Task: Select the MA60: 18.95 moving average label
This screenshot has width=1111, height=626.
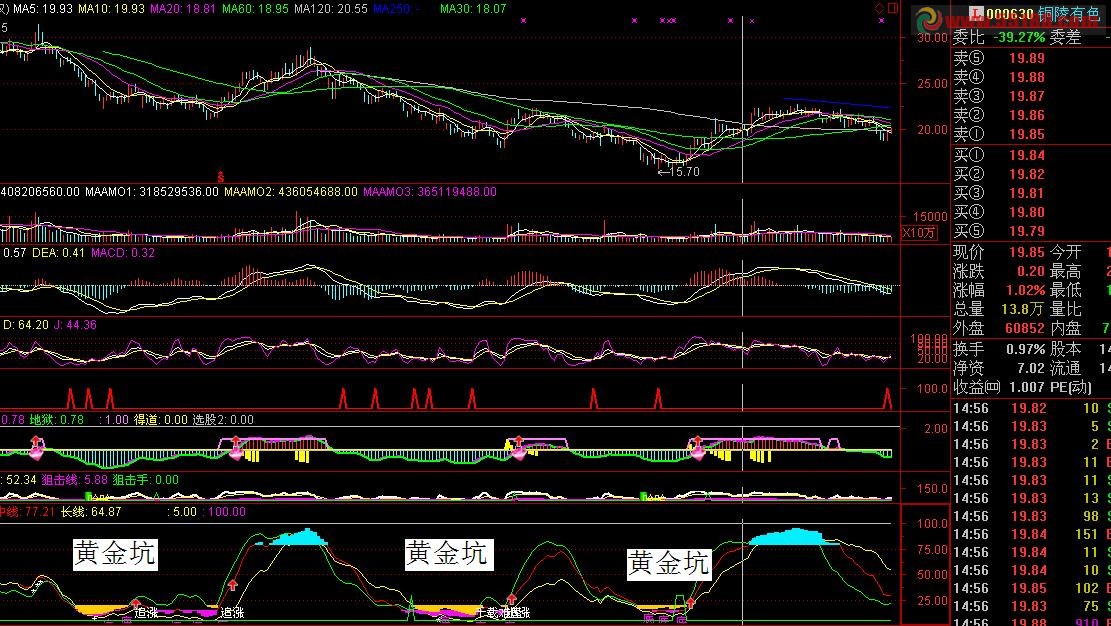Action: [x=255, y=9]
